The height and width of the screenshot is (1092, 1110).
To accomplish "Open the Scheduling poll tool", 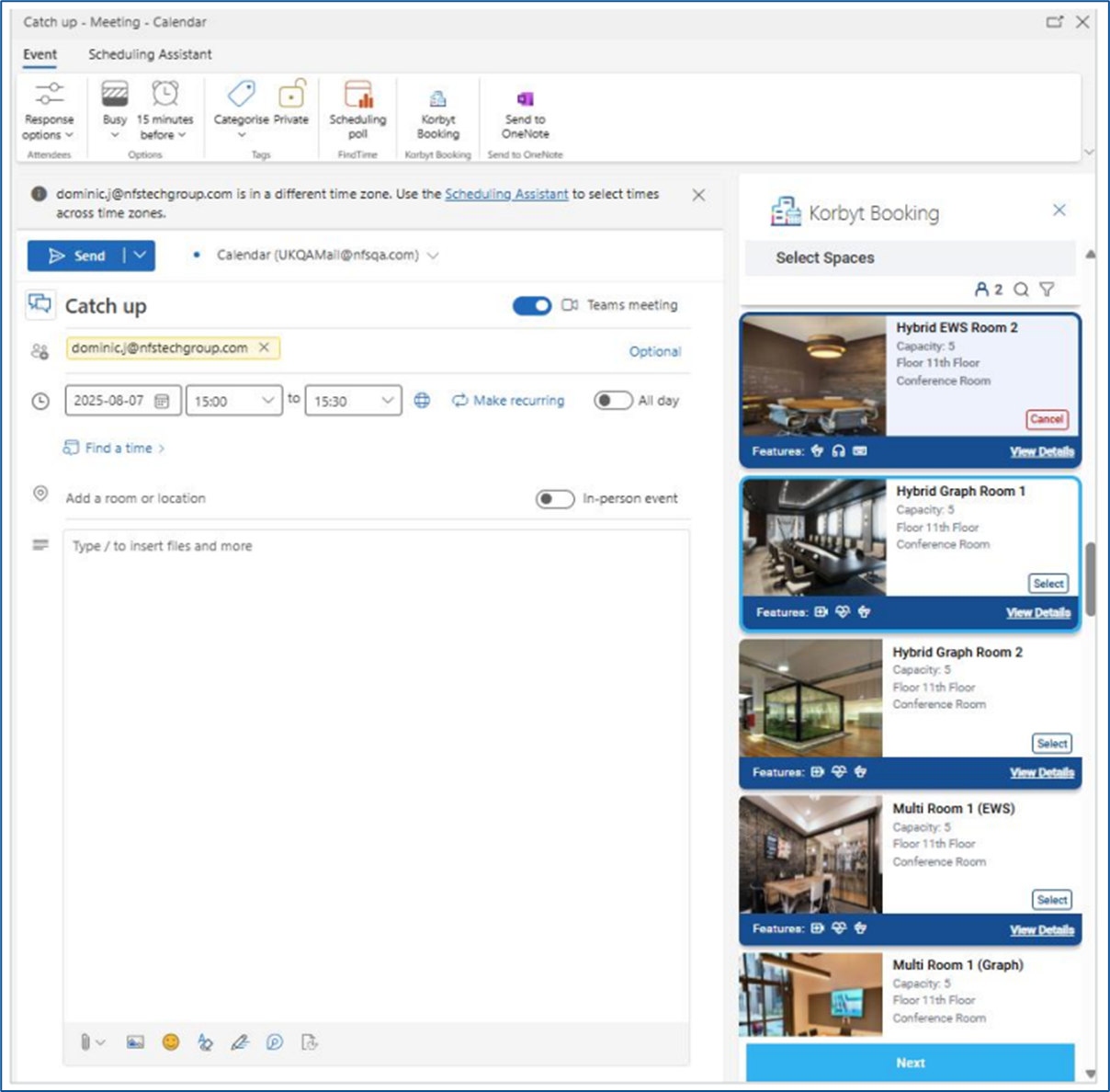I will 357,110.
